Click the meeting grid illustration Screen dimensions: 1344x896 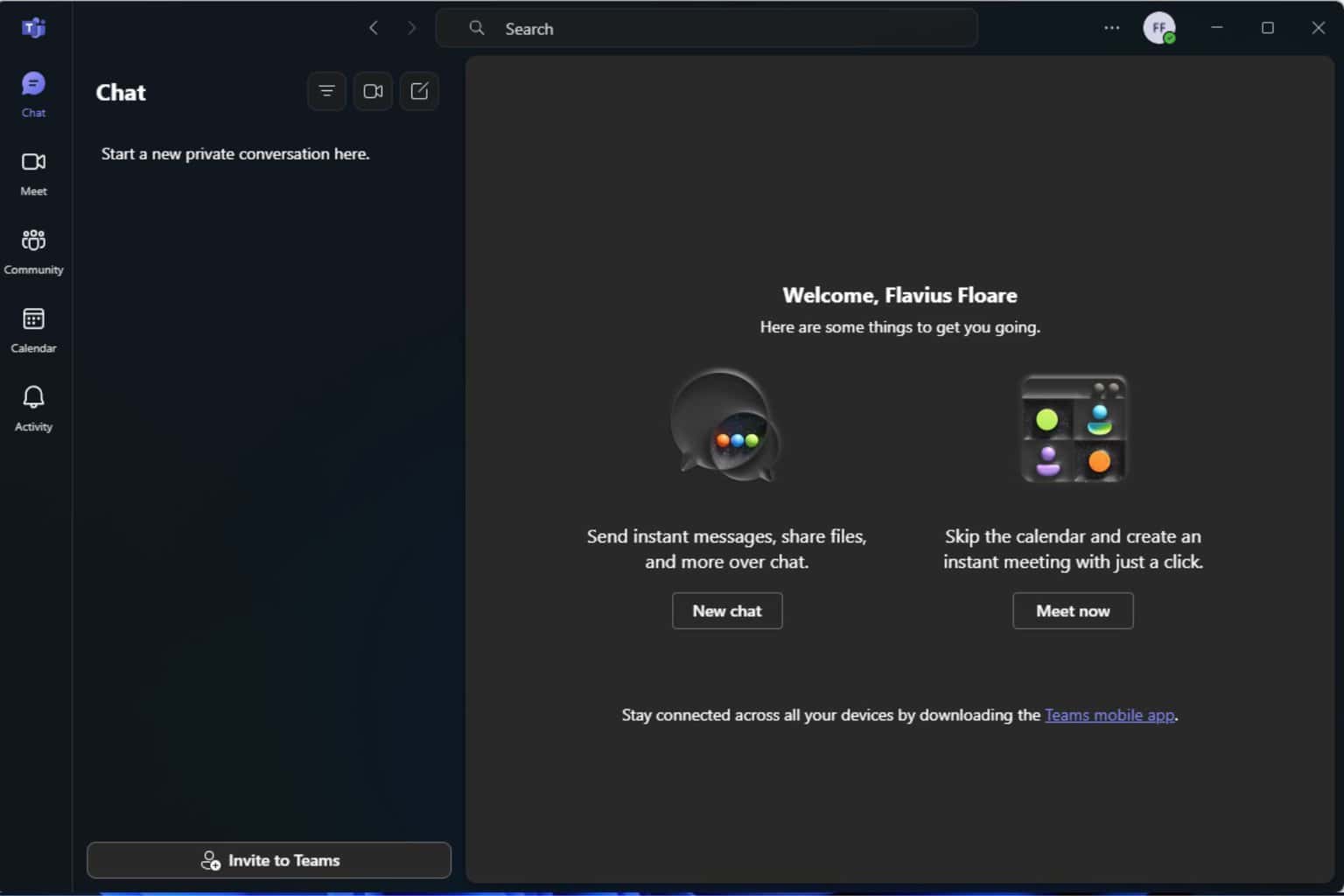coord(1074,429)
